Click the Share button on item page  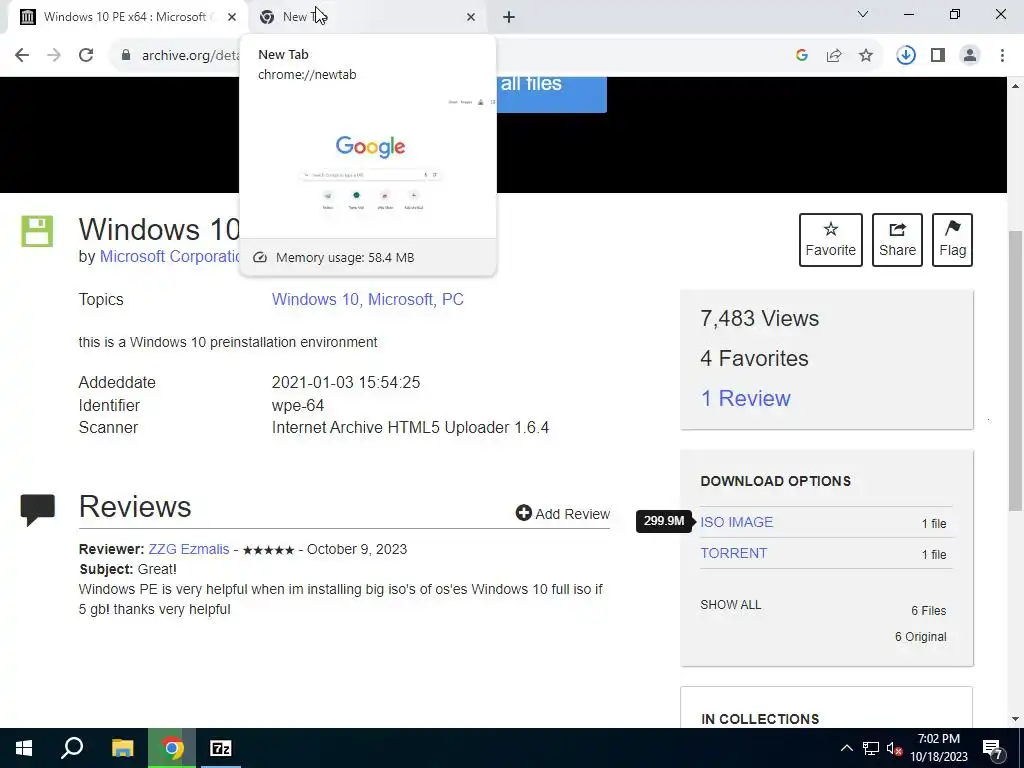click(897, 240)
